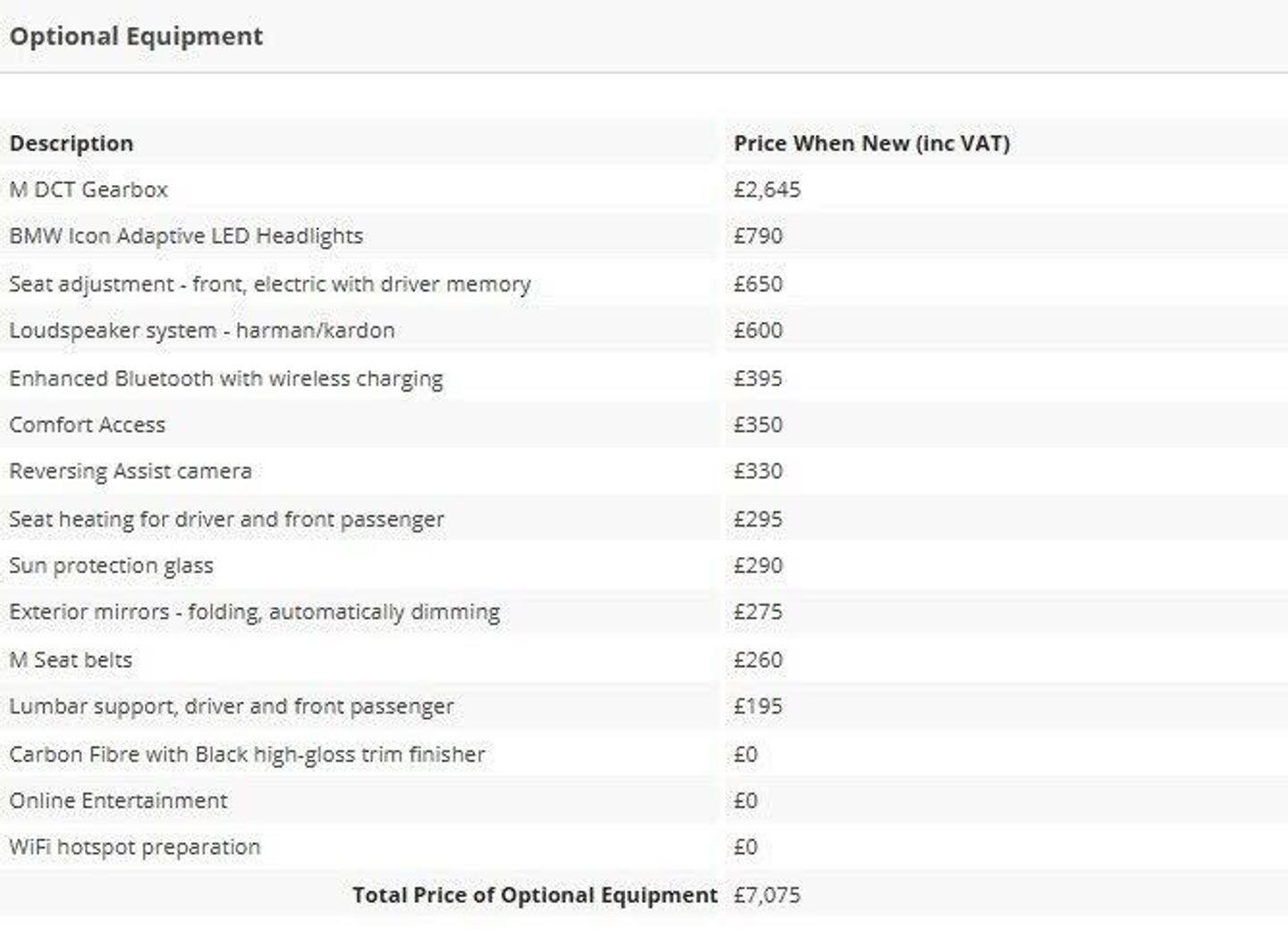Click the WiFi hotspot preparation entry
This screenshot has height=946, width=1288.
134,847
